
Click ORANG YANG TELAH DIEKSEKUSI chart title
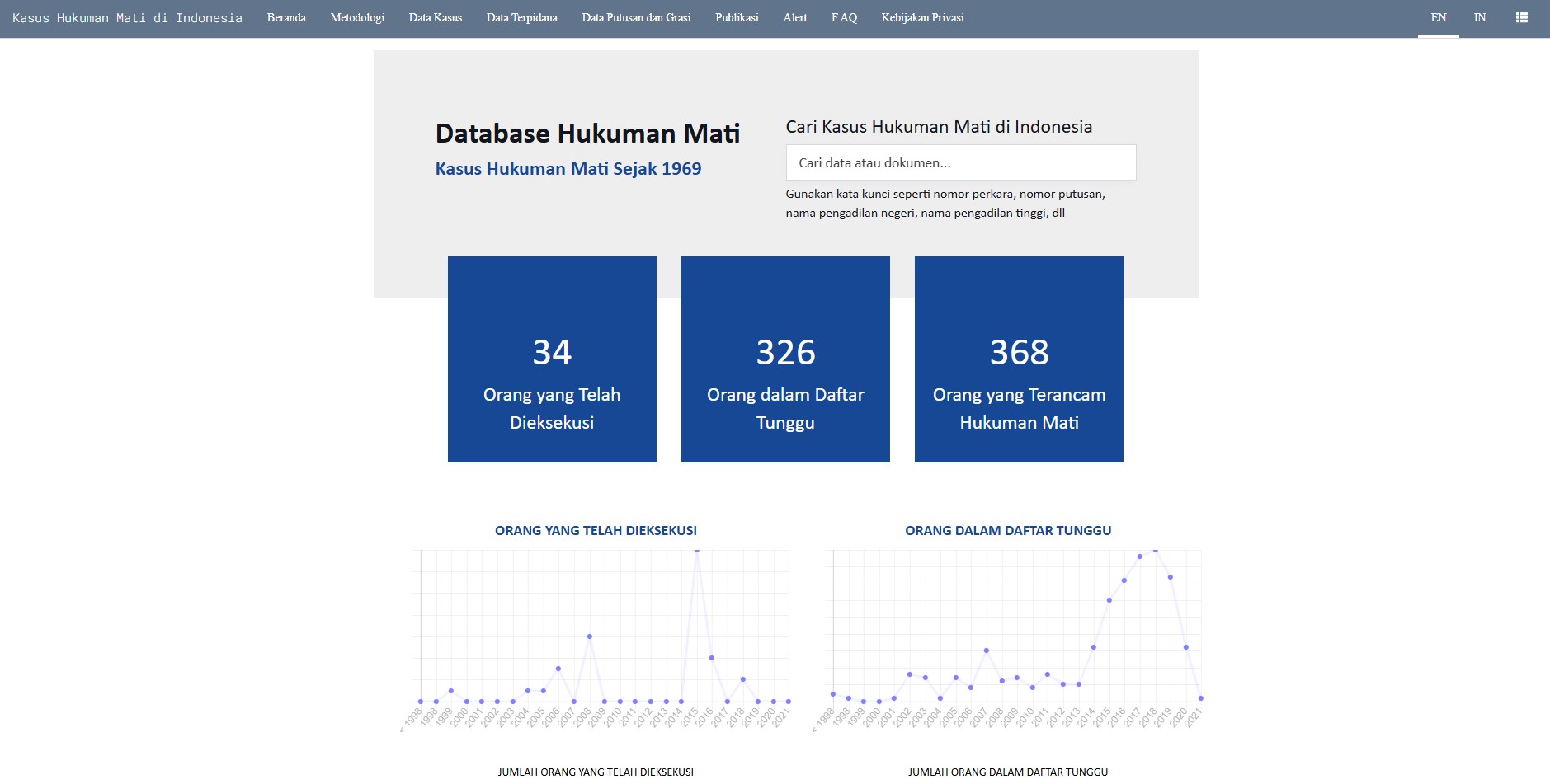click(596, 531)
